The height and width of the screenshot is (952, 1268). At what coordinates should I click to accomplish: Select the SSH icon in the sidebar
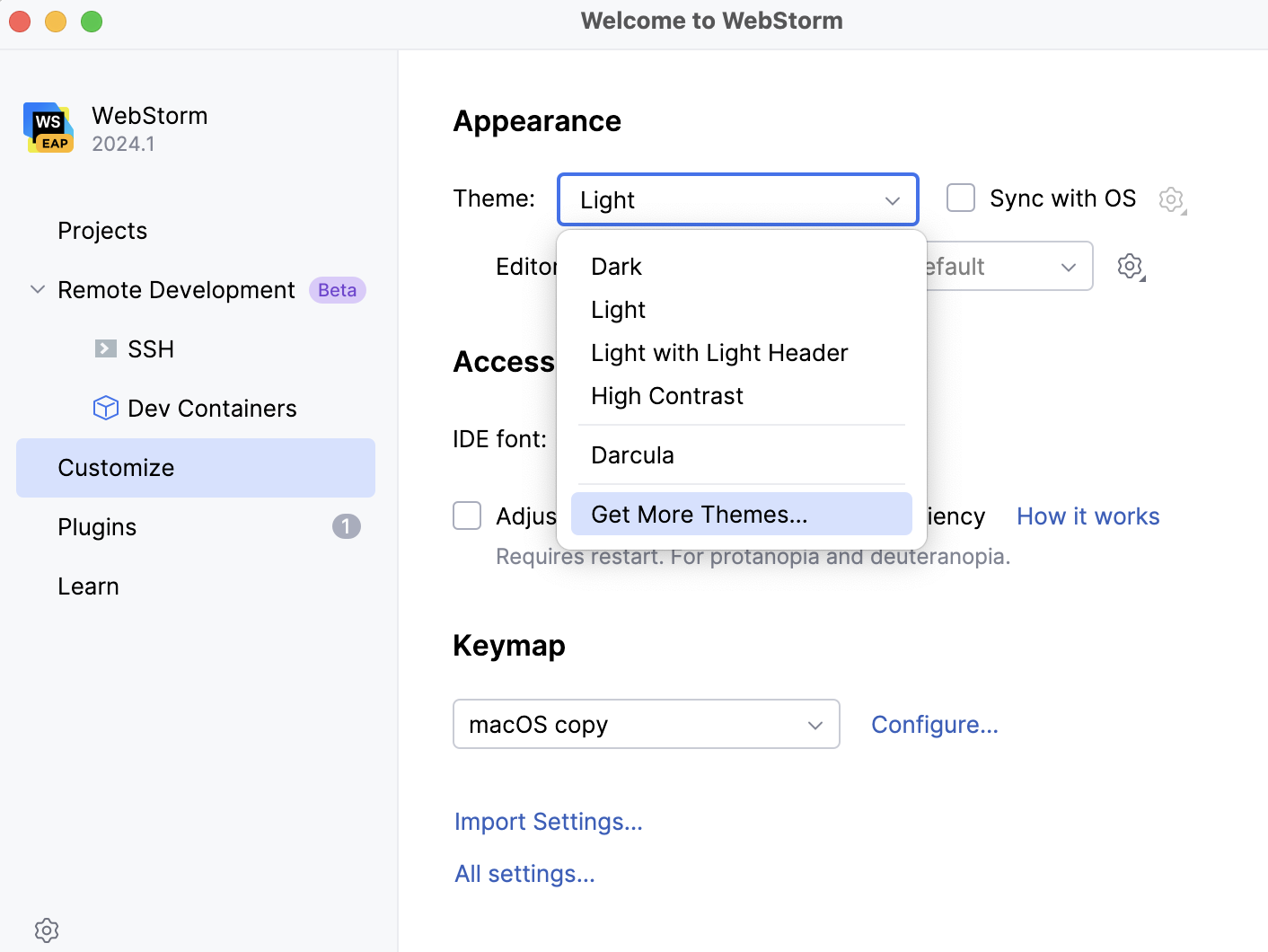[107, 348]
